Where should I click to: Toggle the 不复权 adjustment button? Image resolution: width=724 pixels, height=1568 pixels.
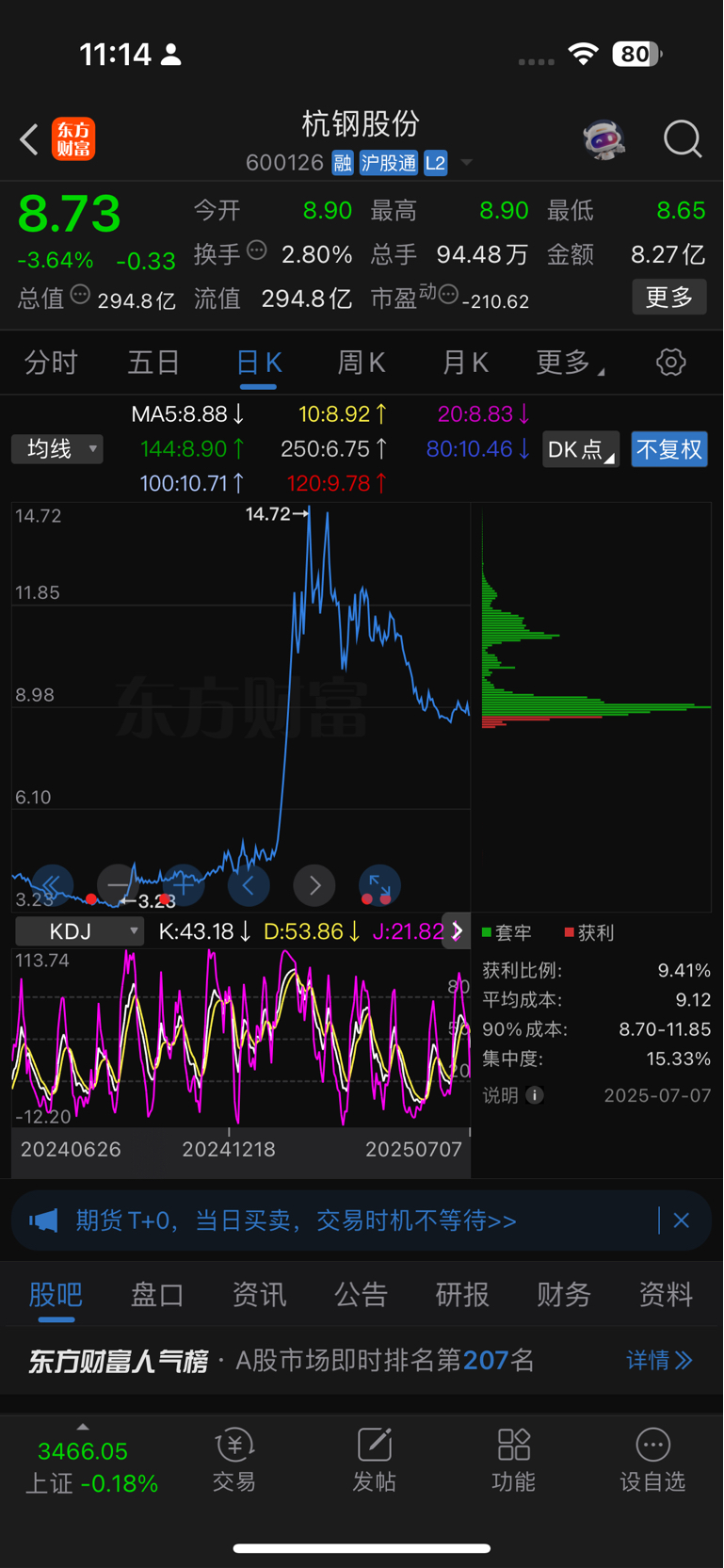click(x=668, y=449)
